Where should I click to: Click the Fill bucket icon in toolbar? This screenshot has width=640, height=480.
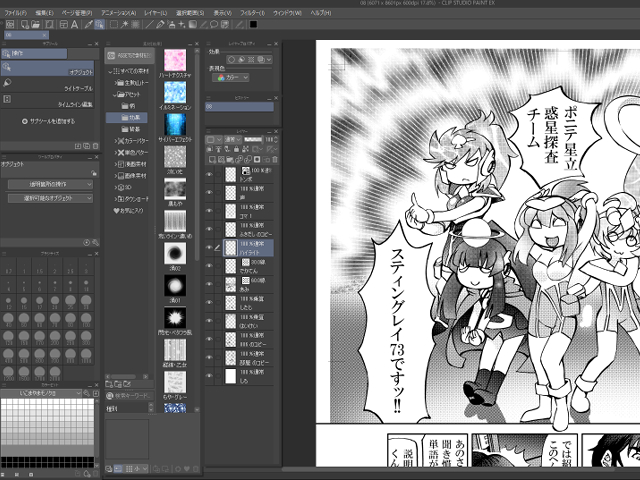tap(168, 23)
